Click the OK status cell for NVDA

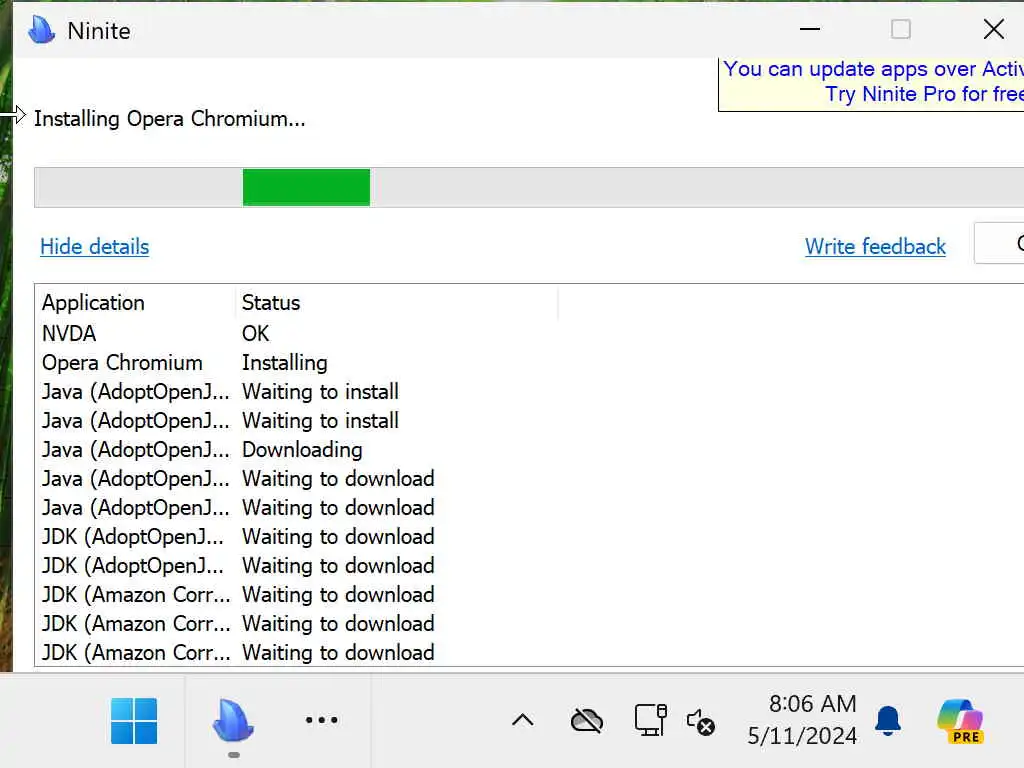pyautogui.click(x=255, y=334)
